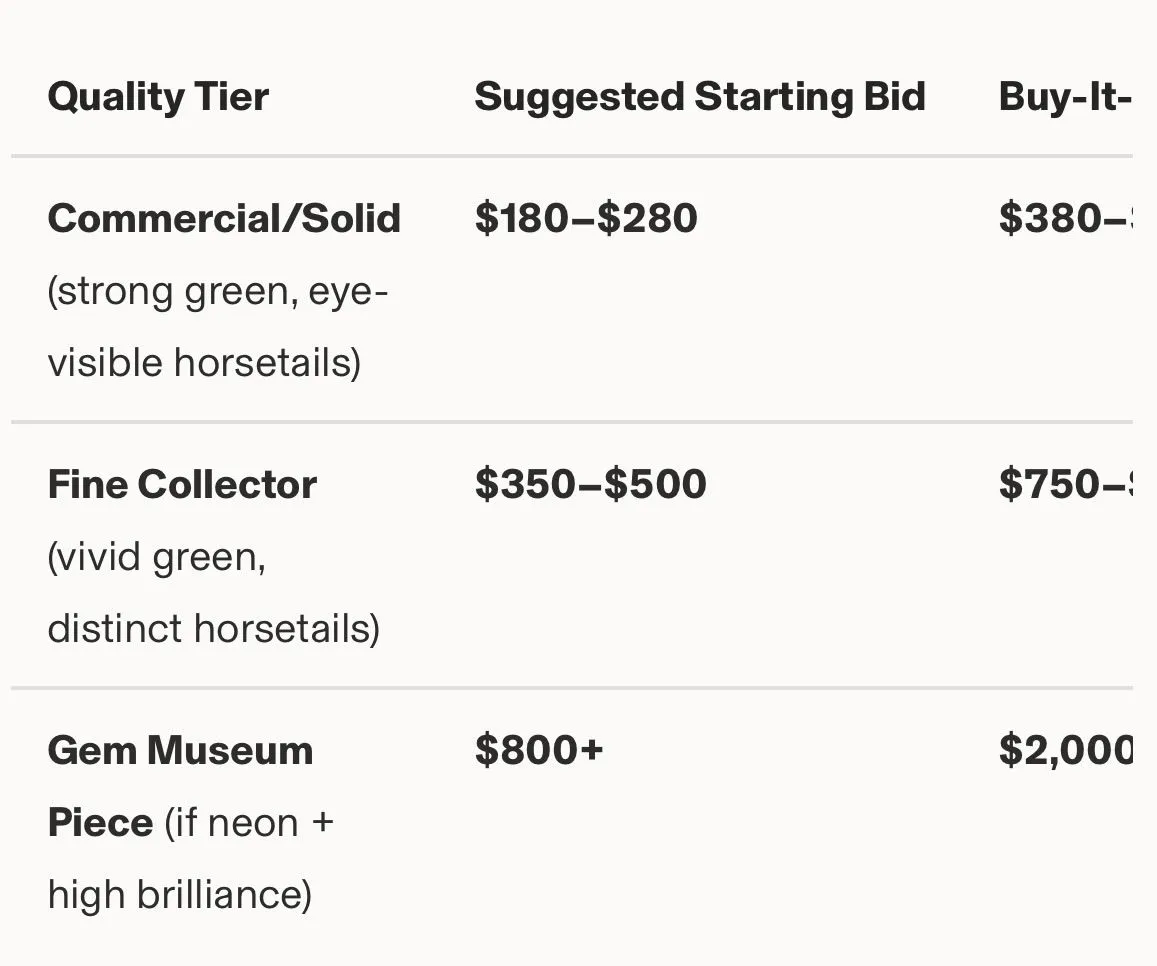Click the distinct horsetails text line
This screenshot has height=966, width=1157.
(x=214, y=629)
